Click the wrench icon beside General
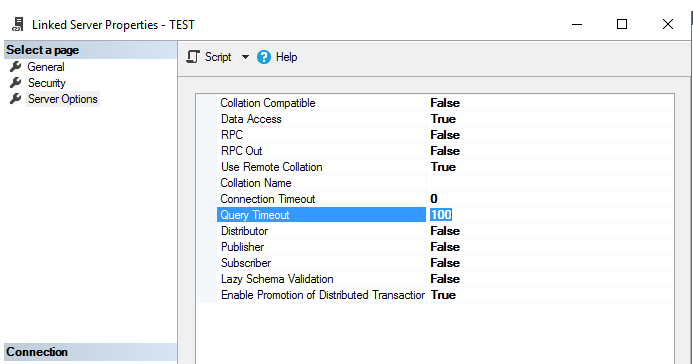The image size is (693, 364). pyautogui.click(x=16, y=67)
